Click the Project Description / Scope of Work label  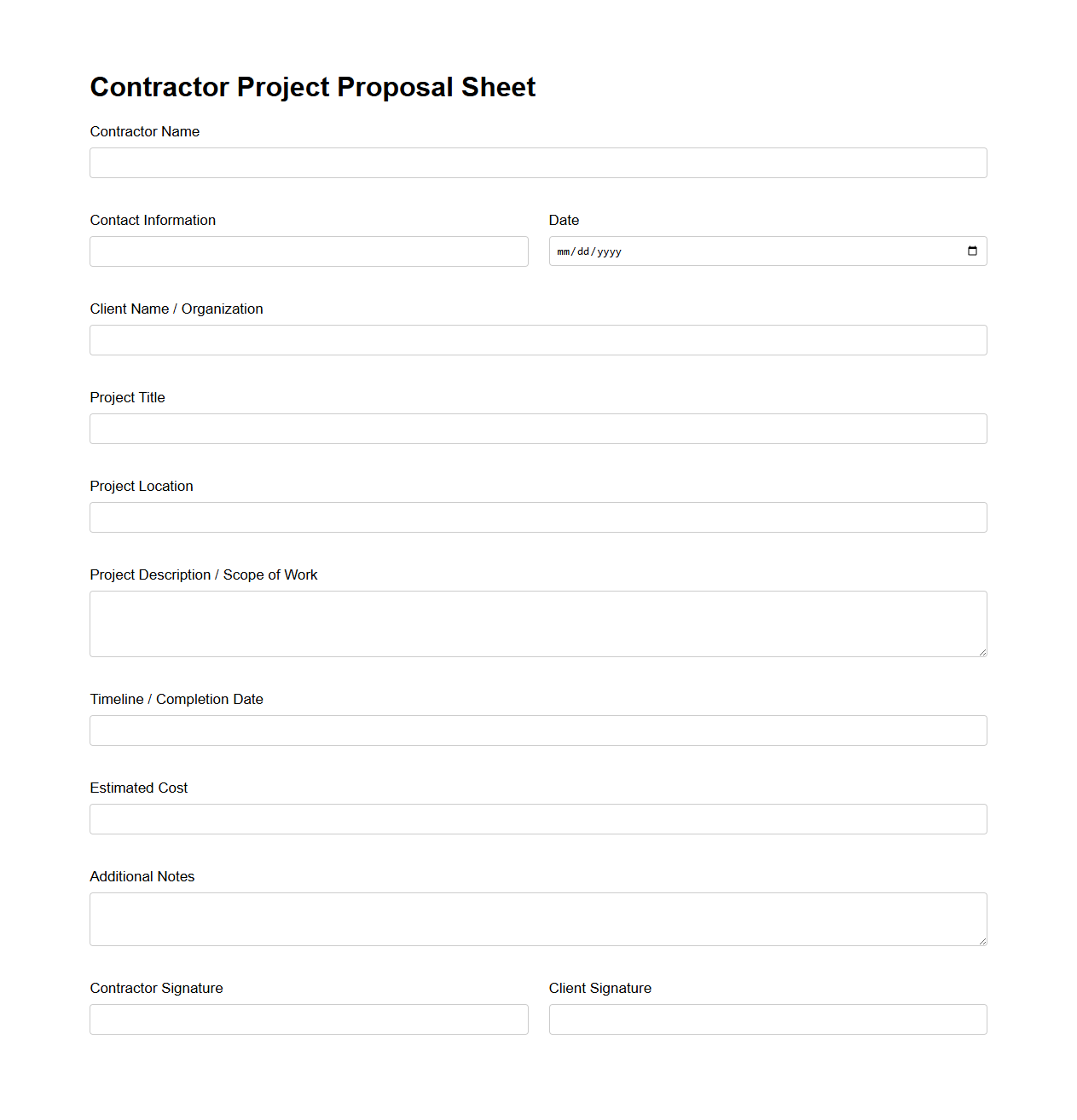pos(203,574)
